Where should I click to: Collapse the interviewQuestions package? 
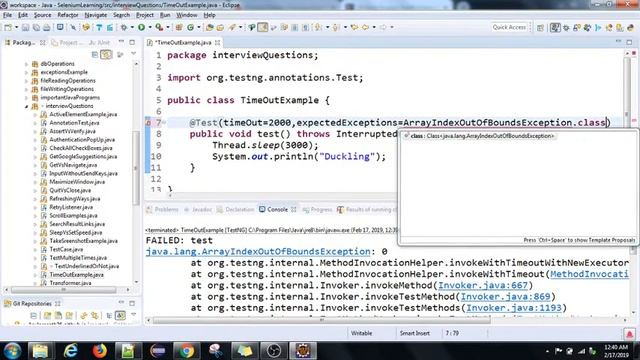(x=27, y=106)
